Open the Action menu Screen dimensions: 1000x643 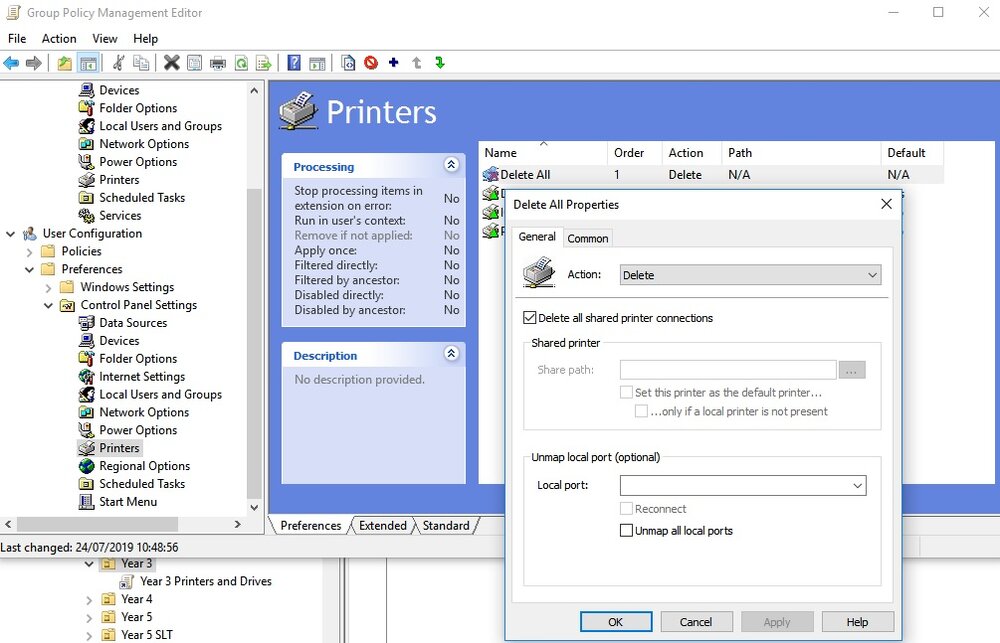pyautogui.click(x=59, y=38)
